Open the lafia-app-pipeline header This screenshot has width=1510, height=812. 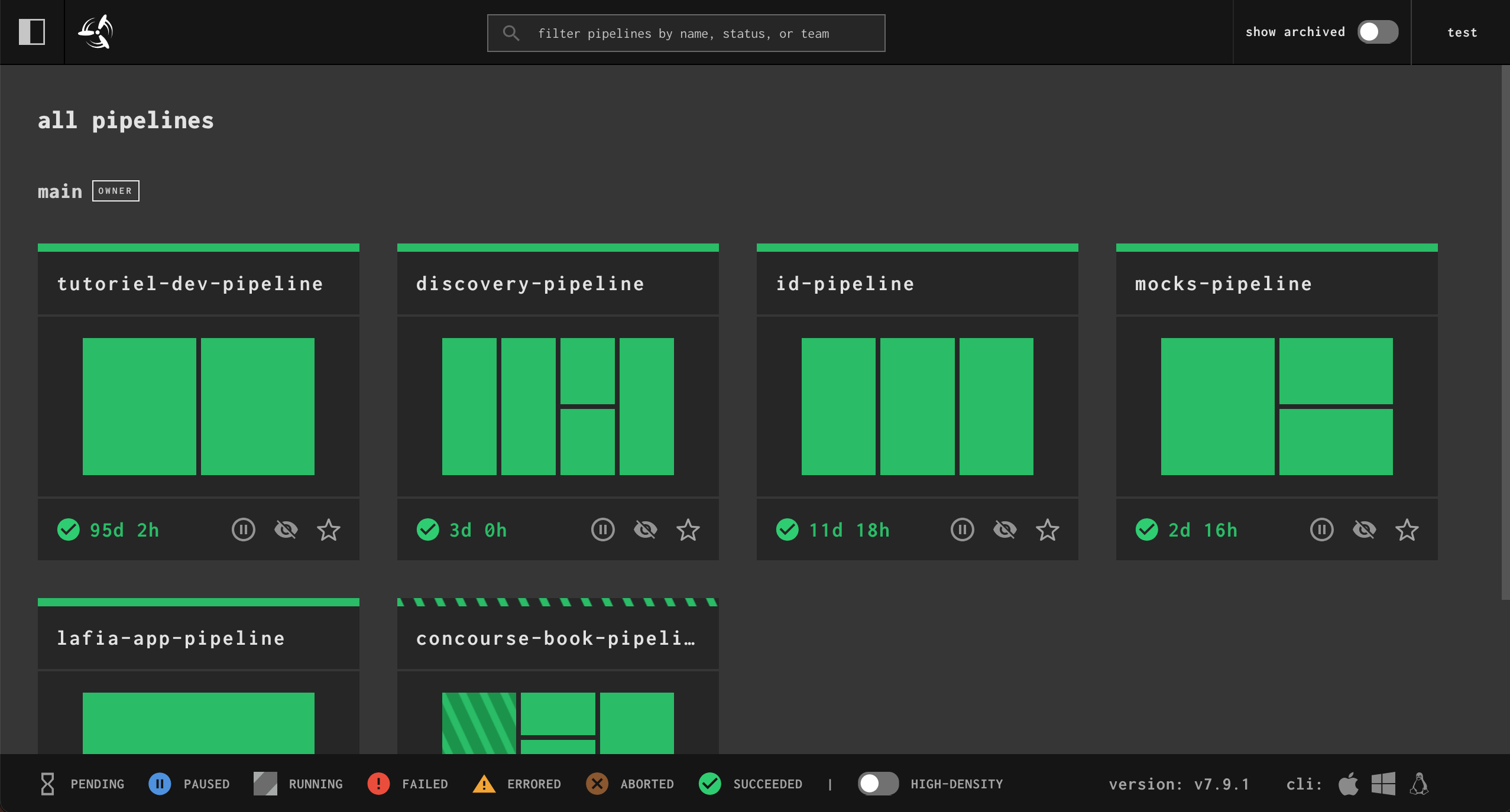pos(171,639)
